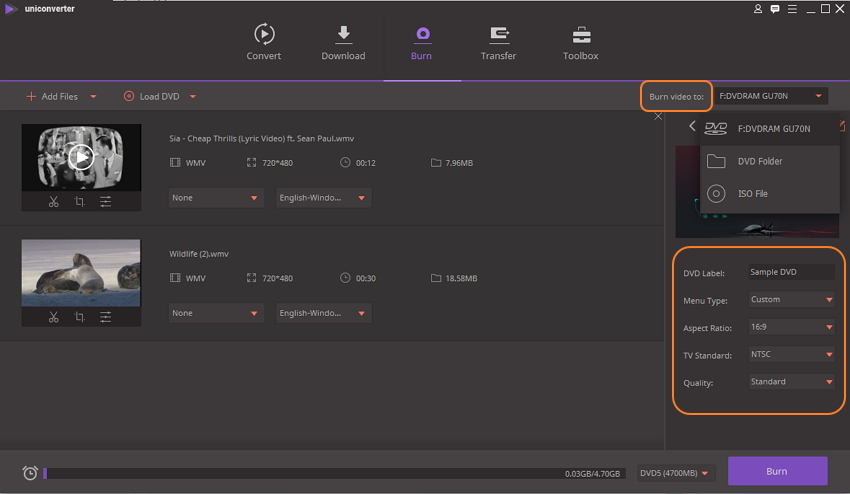Open the hamburger menu icon
This screenshot has height=494, width=850.
pos(792,9)
